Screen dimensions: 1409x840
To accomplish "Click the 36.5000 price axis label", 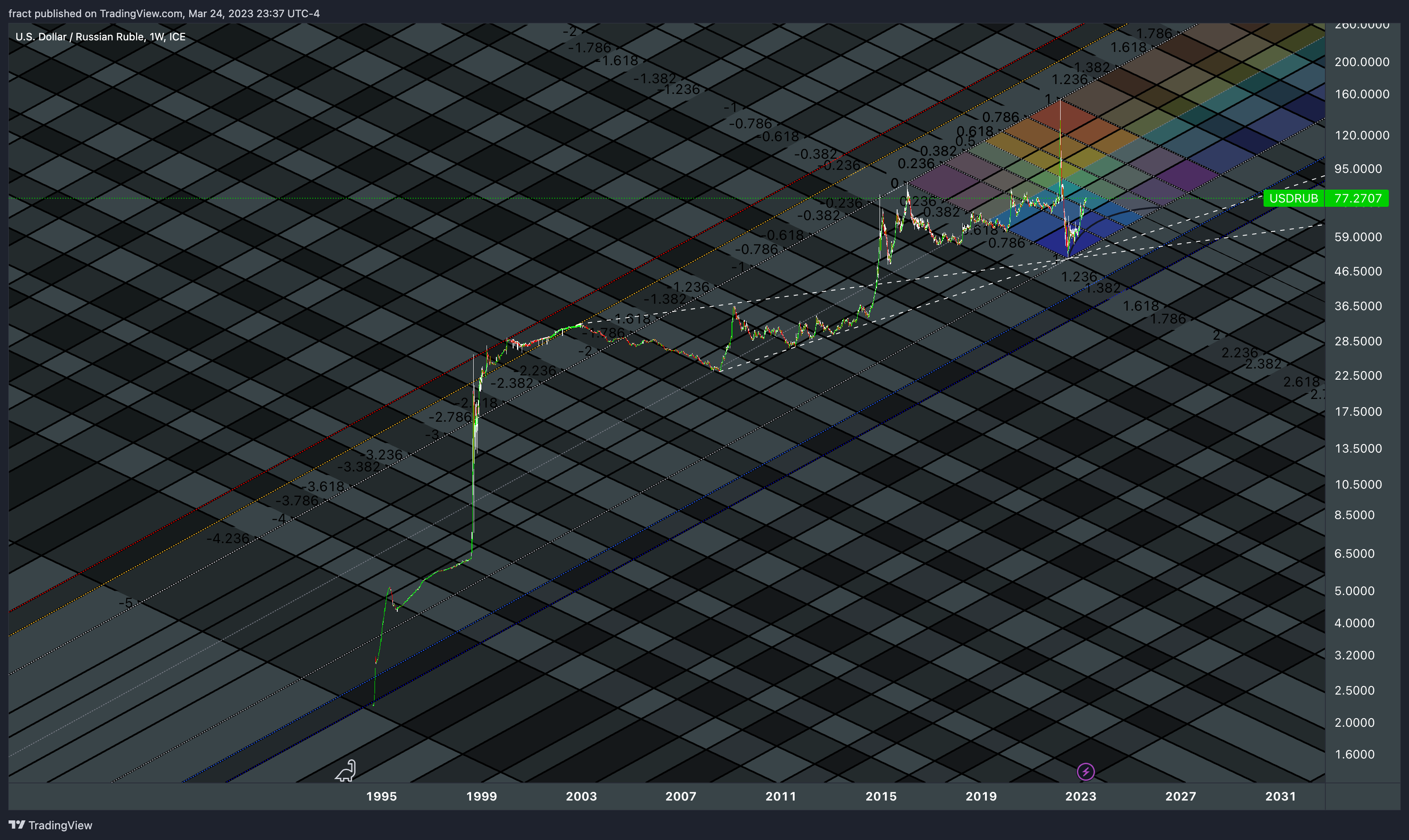I will (x=1358, y=305).
